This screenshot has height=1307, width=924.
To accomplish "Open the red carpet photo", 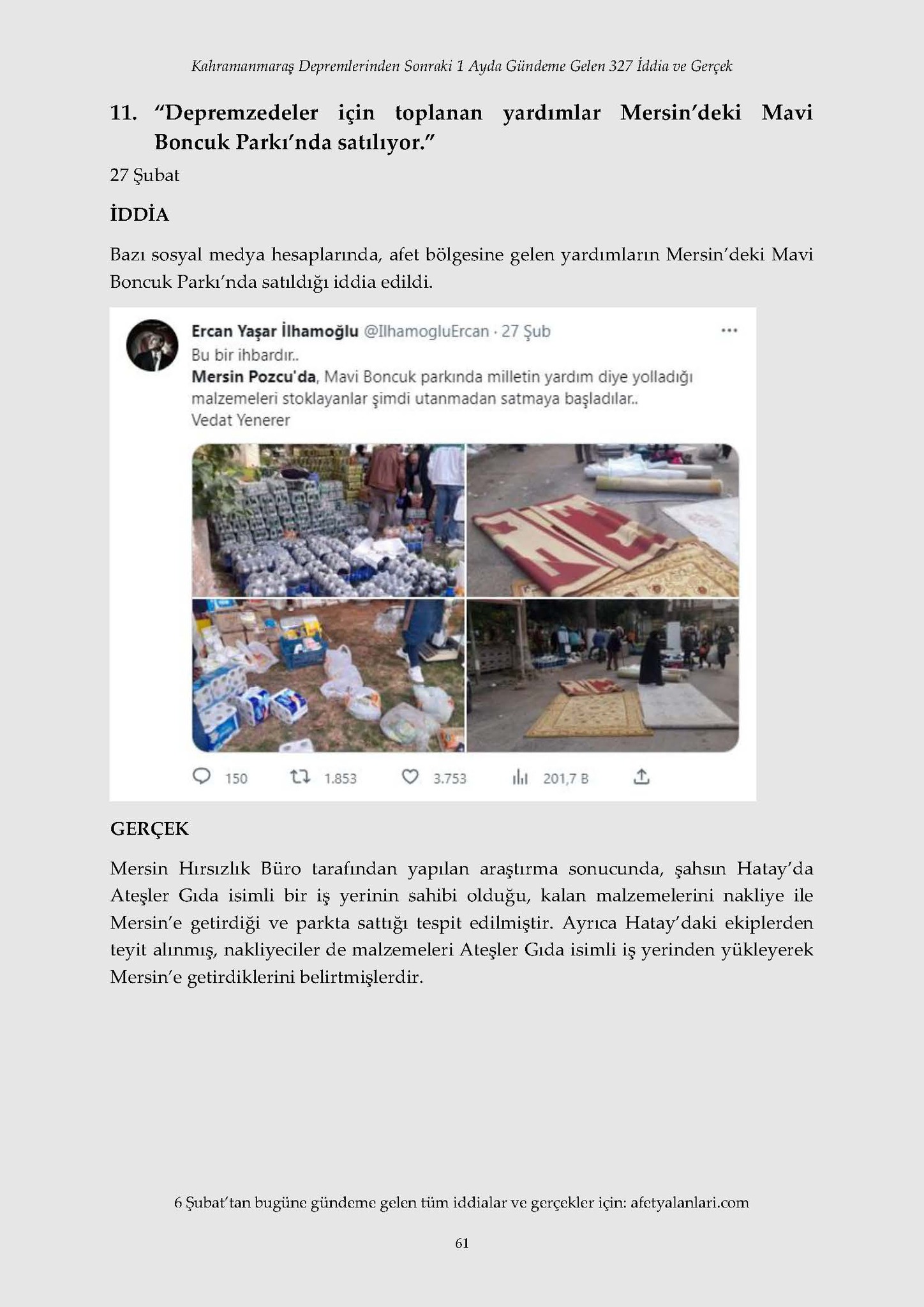I will point(603,520).
